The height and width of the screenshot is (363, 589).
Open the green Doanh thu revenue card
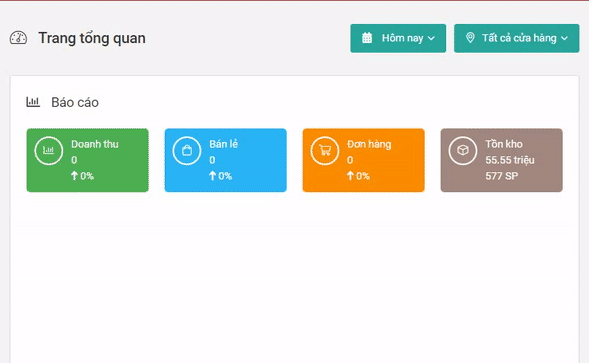88,160
